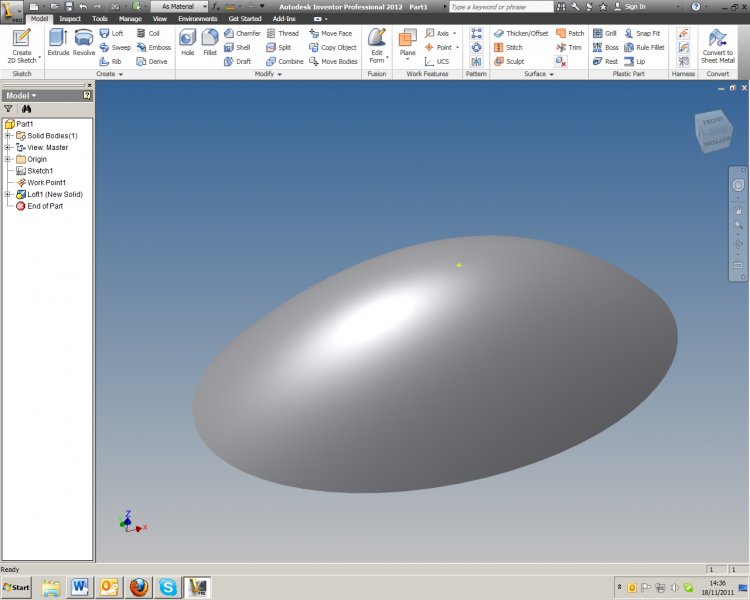Click the Sculpt tool
This screenshot has width=750, height=600.
pos(509,61)
